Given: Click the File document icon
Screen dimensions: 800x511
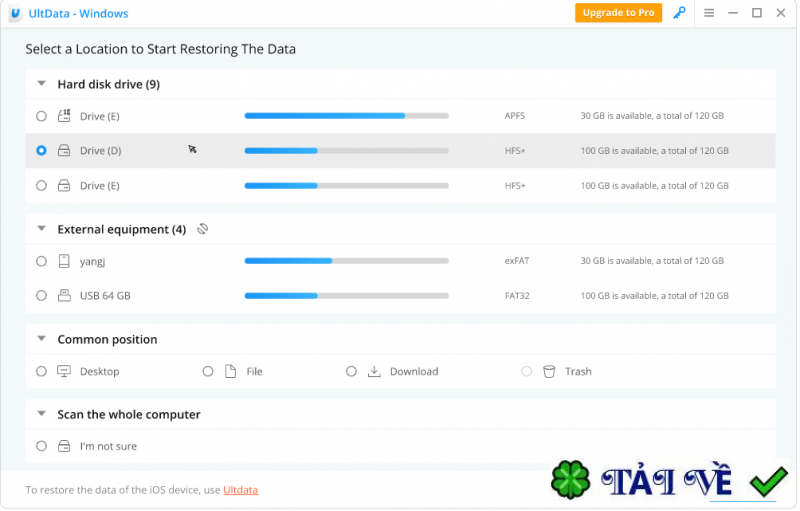Looking at the screenshot, I should coord(229,371).
